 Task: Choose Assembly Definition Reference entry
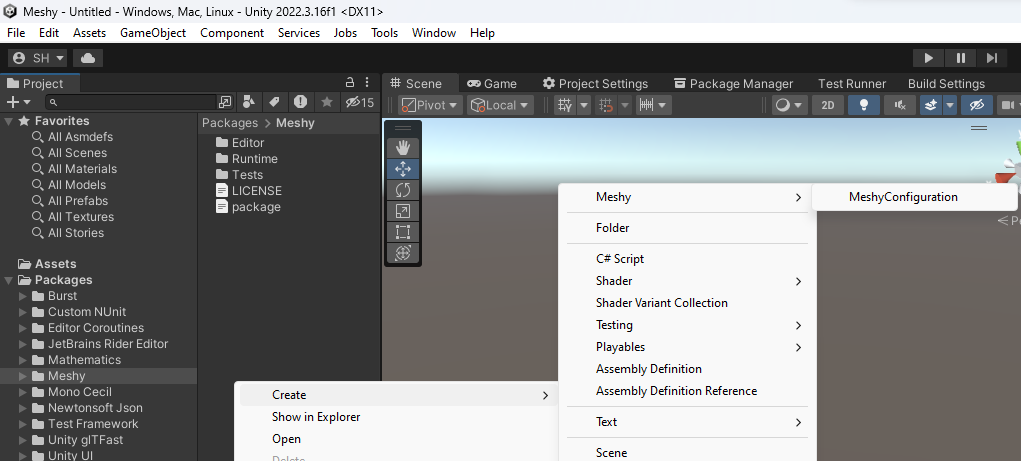[687, 391]
